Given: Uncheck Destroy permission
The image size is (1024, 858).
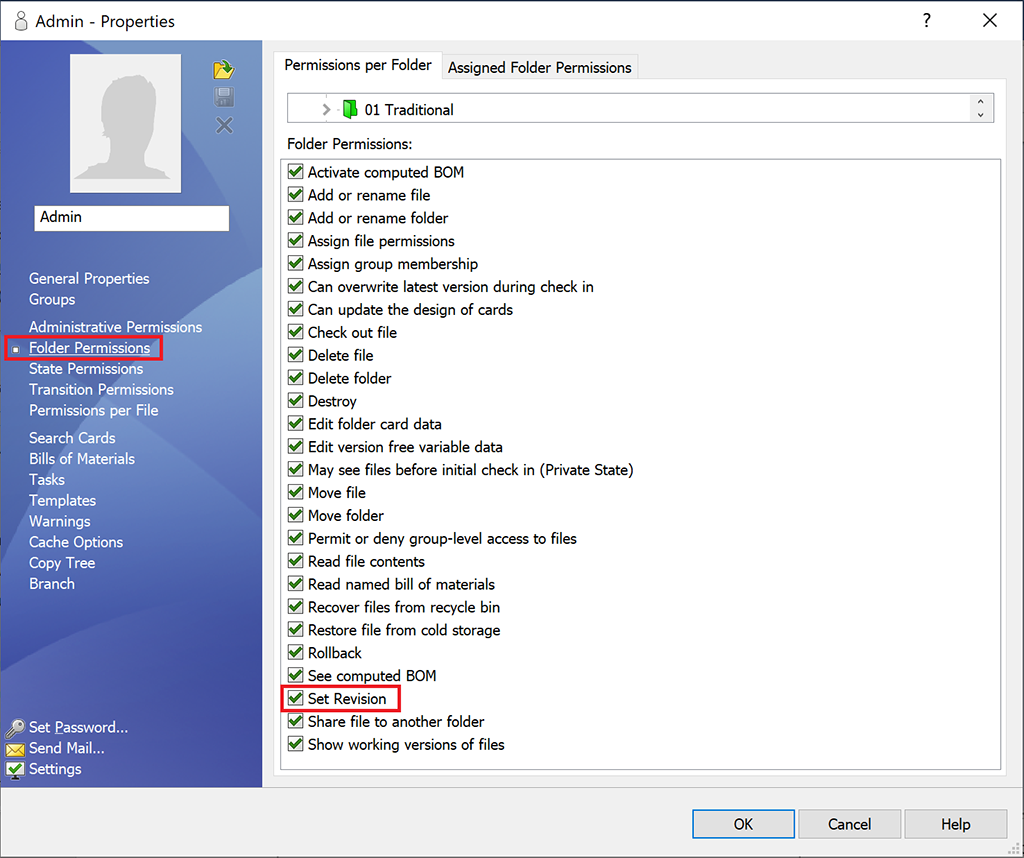Looking at the screenshot, I should click(x=295, y=400).
